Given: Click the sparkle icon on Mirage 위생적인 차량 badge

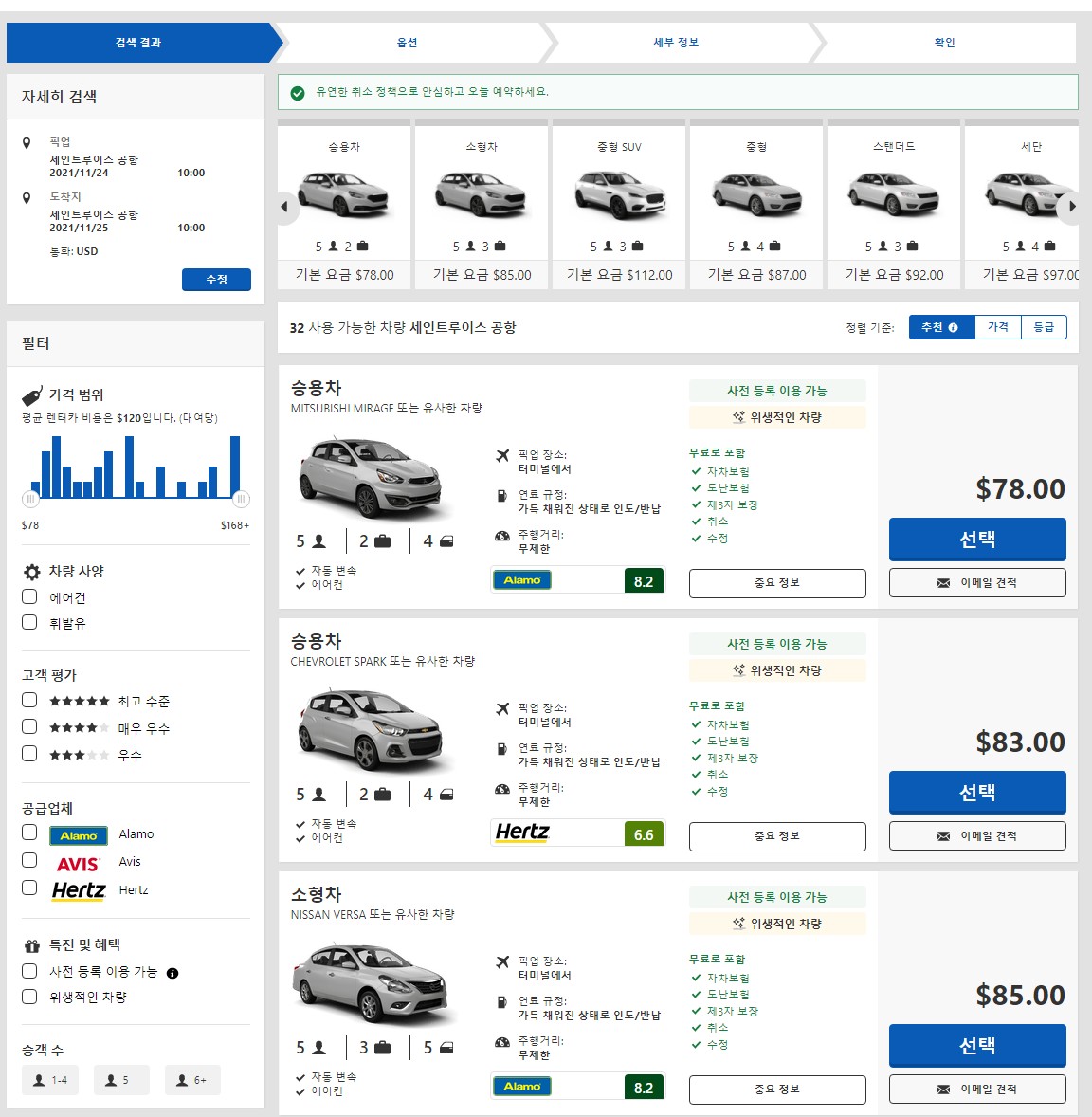Looking at the screenshot, I should click(x=738, y=416).
